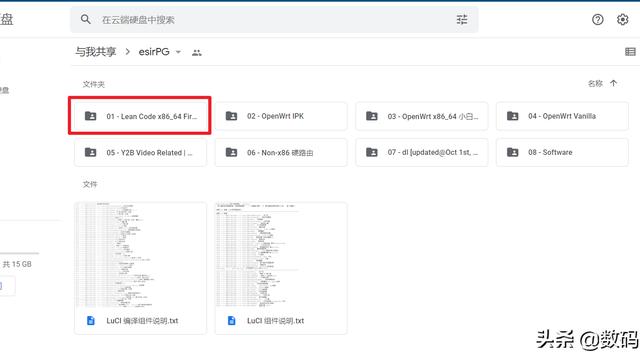Click the esirPG breadcrumb name
The image size is (640, 360).
tap(154, 52)
